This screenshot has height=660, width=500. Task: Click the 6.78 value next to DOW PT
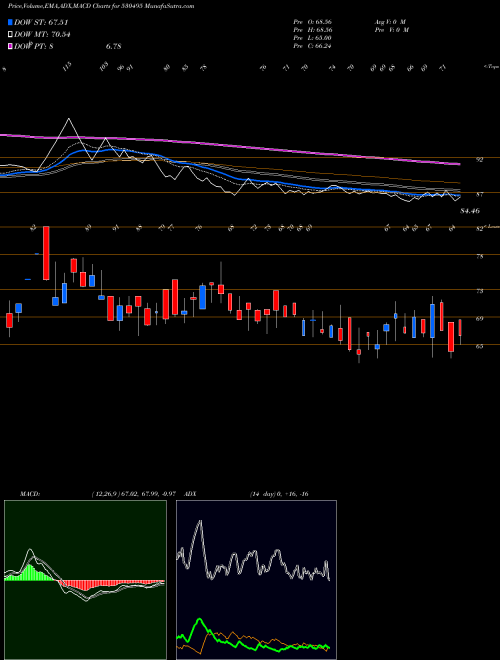pyautogui.click(x=113, y=46)
